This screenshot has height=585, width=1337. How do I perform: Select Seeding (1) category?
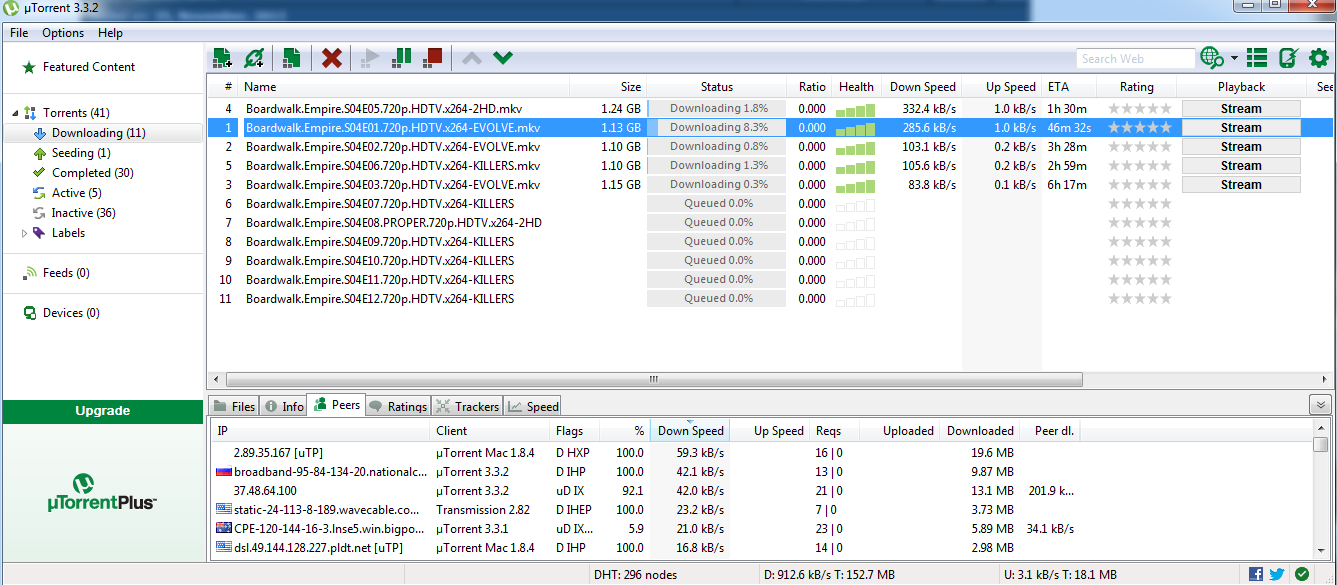(x=80, y=153)
